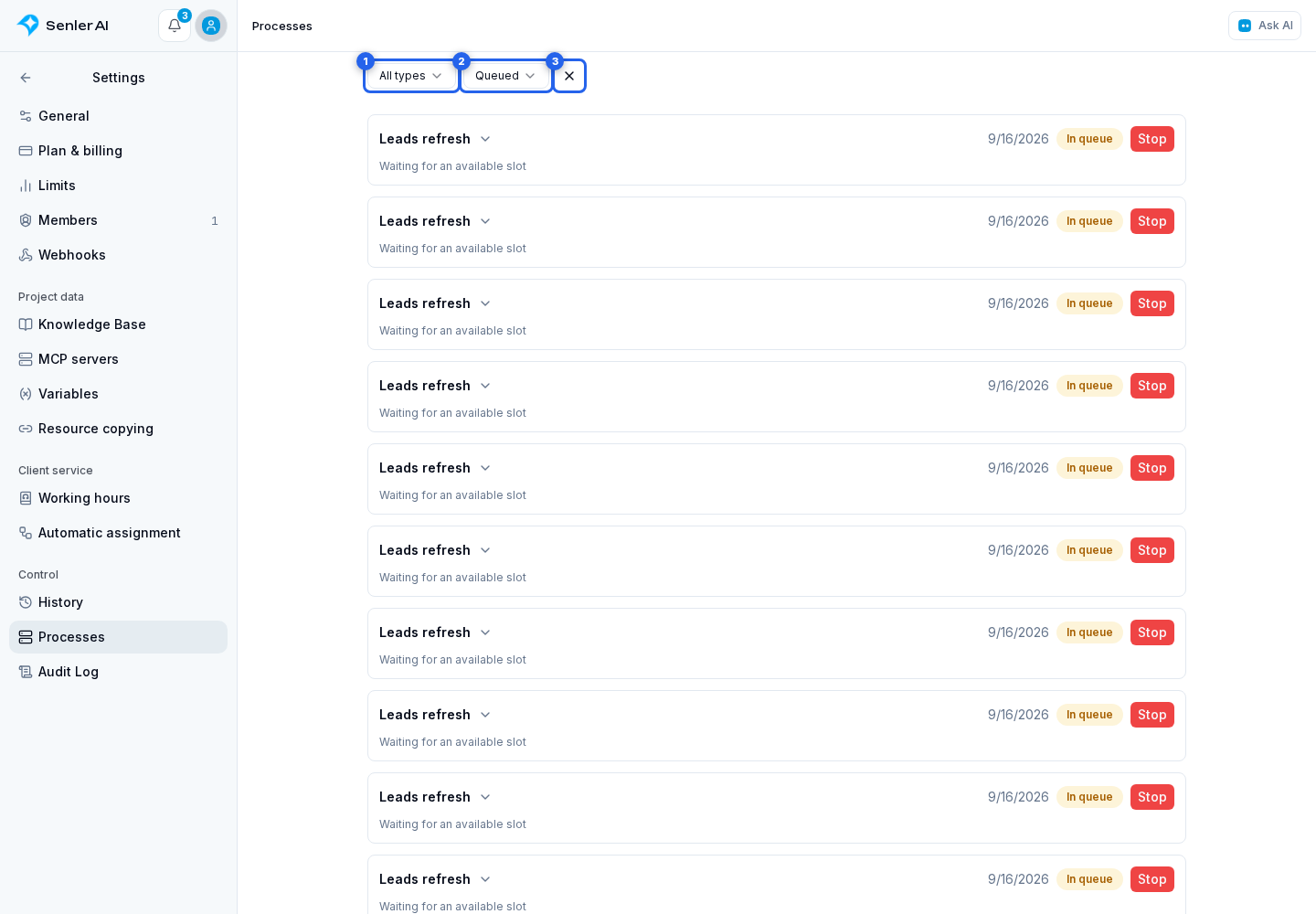Image resolution: width=1316 pixels, height=914 pixels.
Task: Click the Project data section label
Action: tap(51, 297)
